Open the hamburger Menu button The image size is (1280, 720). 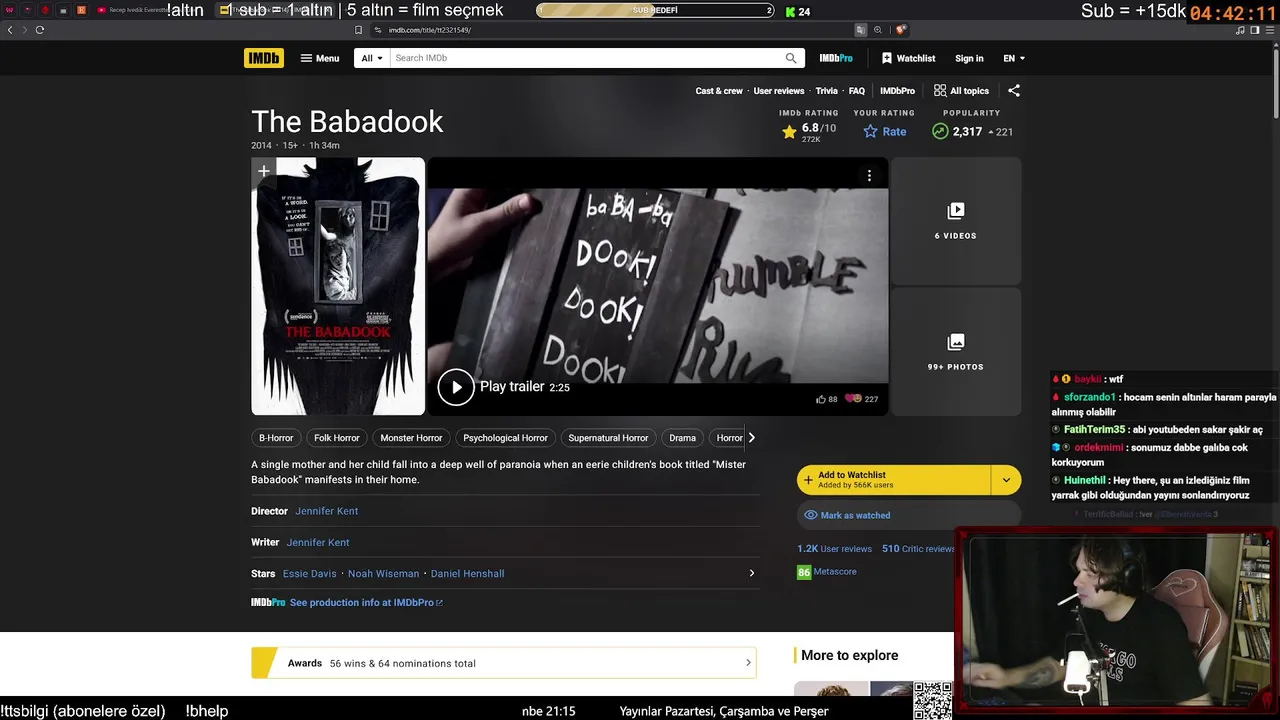[x=320, y=58]
